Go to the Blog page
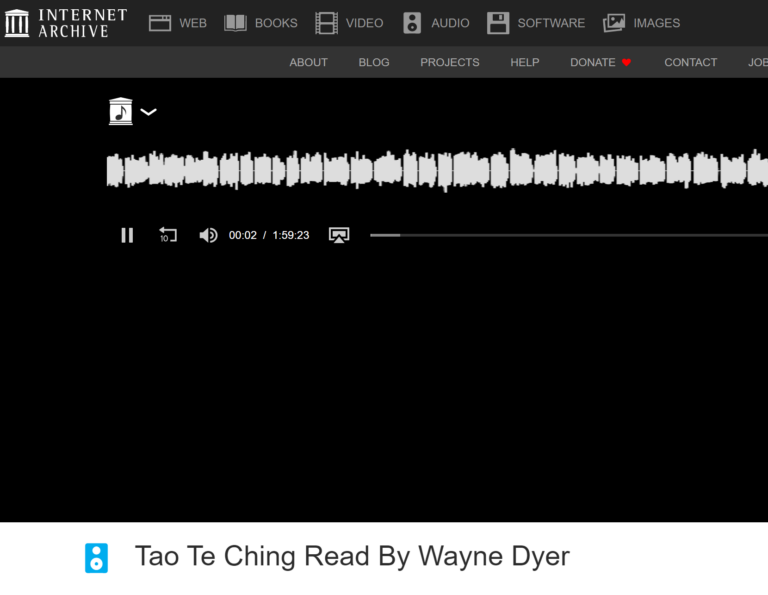Screen dimensions: 768x595 374,62
